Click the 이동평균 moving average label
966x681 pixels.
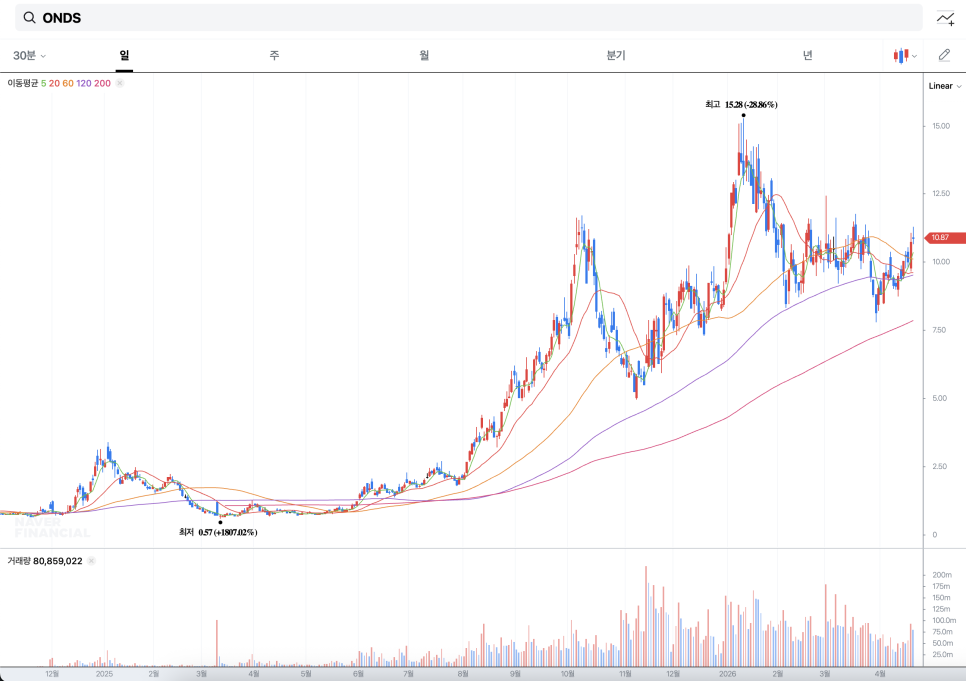pyautogui.click(x=22, y=84)
